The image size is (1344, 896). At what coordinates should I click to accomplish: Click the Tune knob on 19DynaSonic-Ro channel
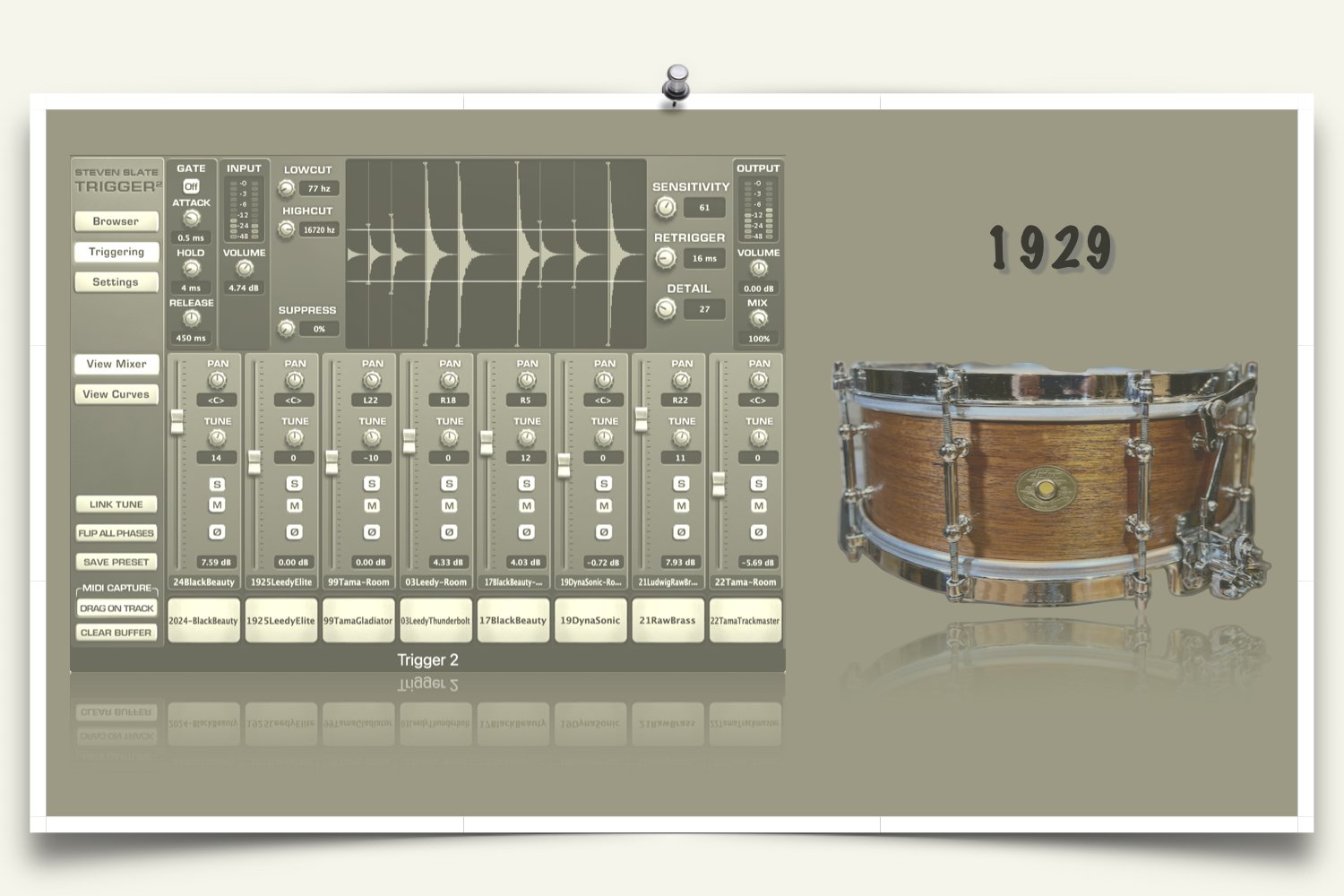click(x=604, y=438)
